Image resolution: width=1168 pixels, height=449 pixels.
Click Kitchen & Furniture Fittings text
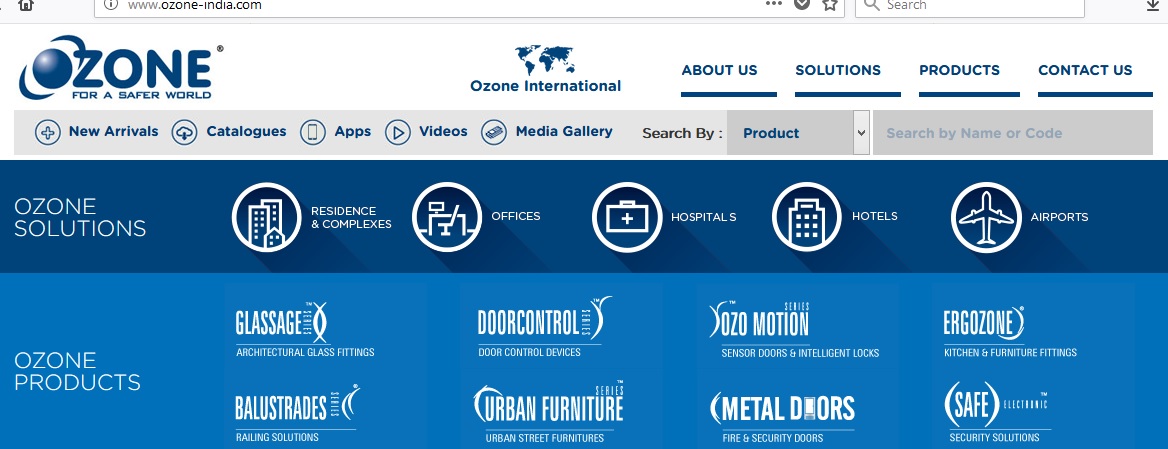coord(1010,352)
